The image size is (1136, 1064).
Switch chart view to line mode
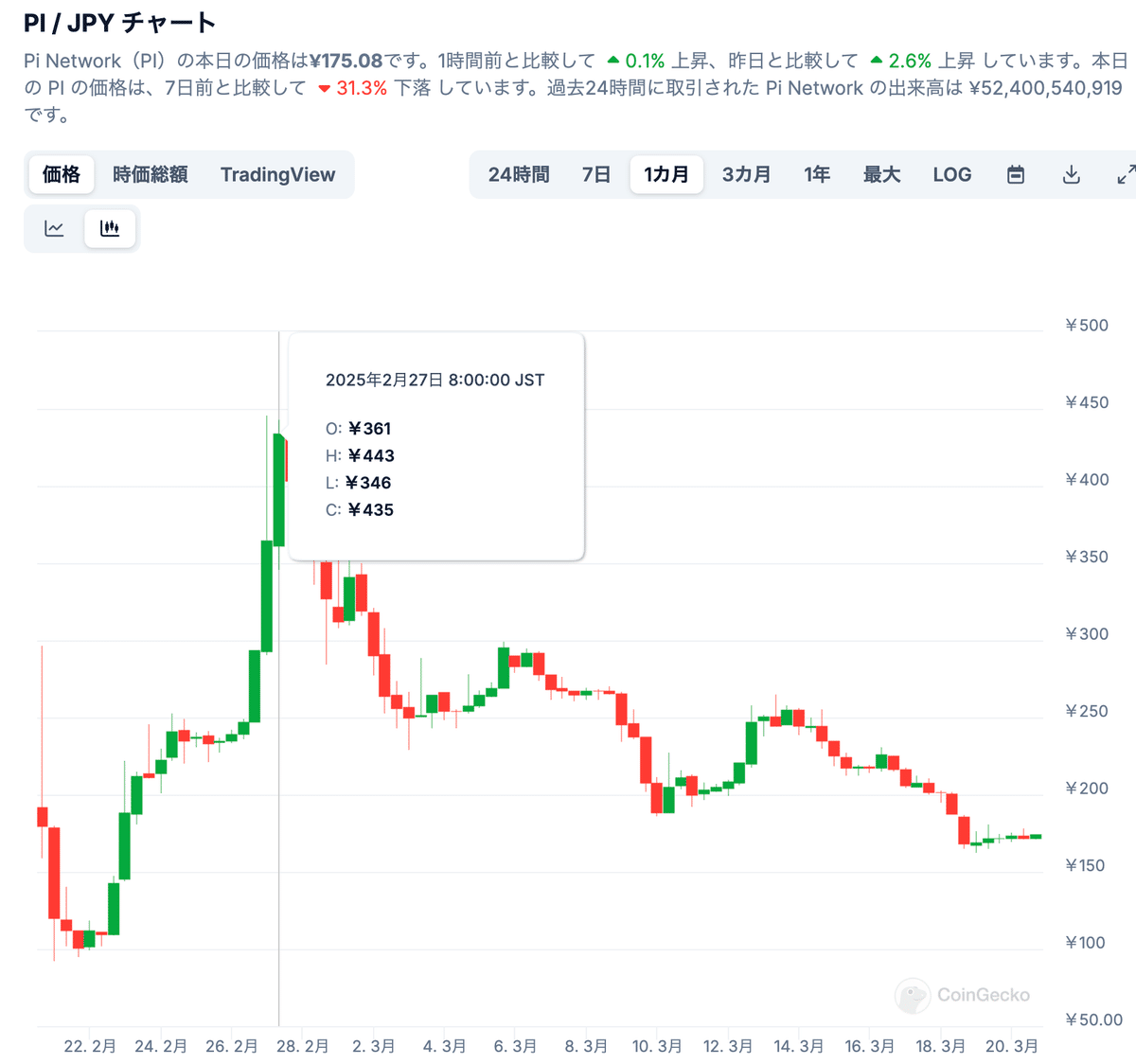click(x=54, y=228)
